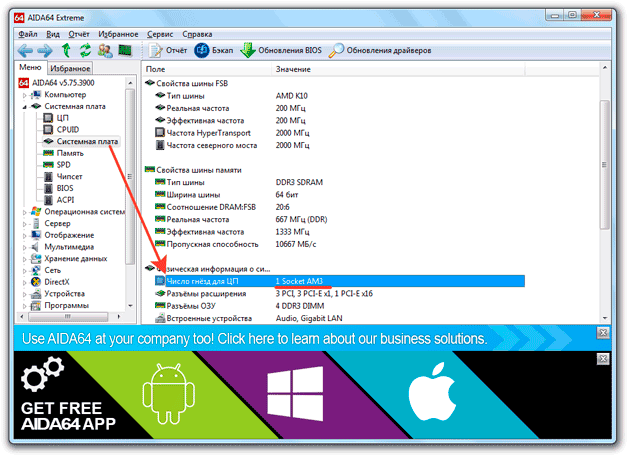The height and width of the screenshot is (456, 628).
Task: Select ЦП in the tree
Action: [x=62, y=118]
